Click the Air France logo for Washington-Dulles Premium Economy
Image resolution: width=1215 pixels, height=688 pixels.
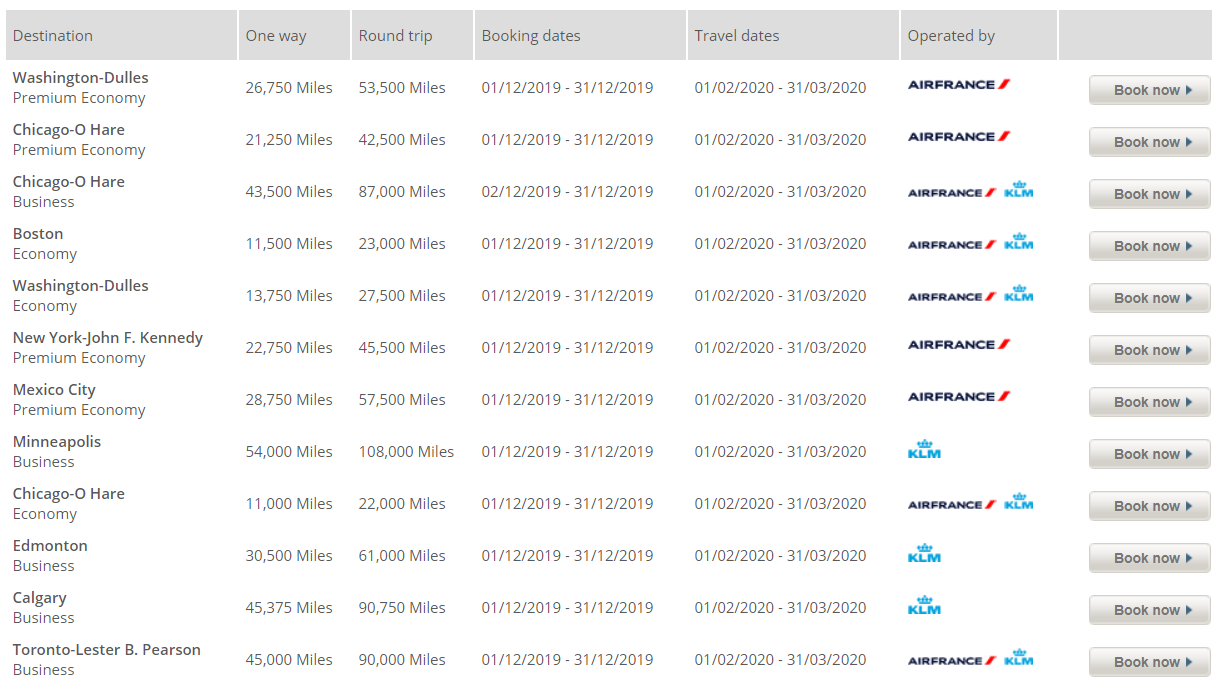tap(958, 85)
